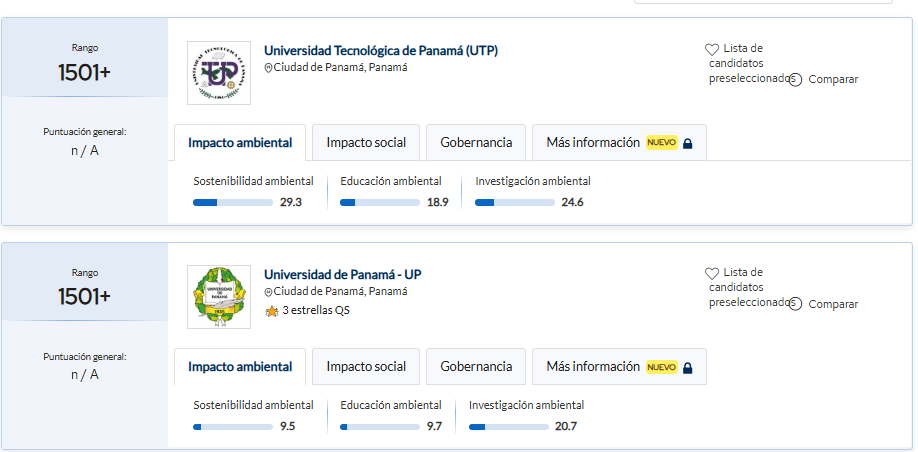Screen dimensions: 918x452
Task: Click the location pin icon under UTP name
Action: (x=268, y=68)
